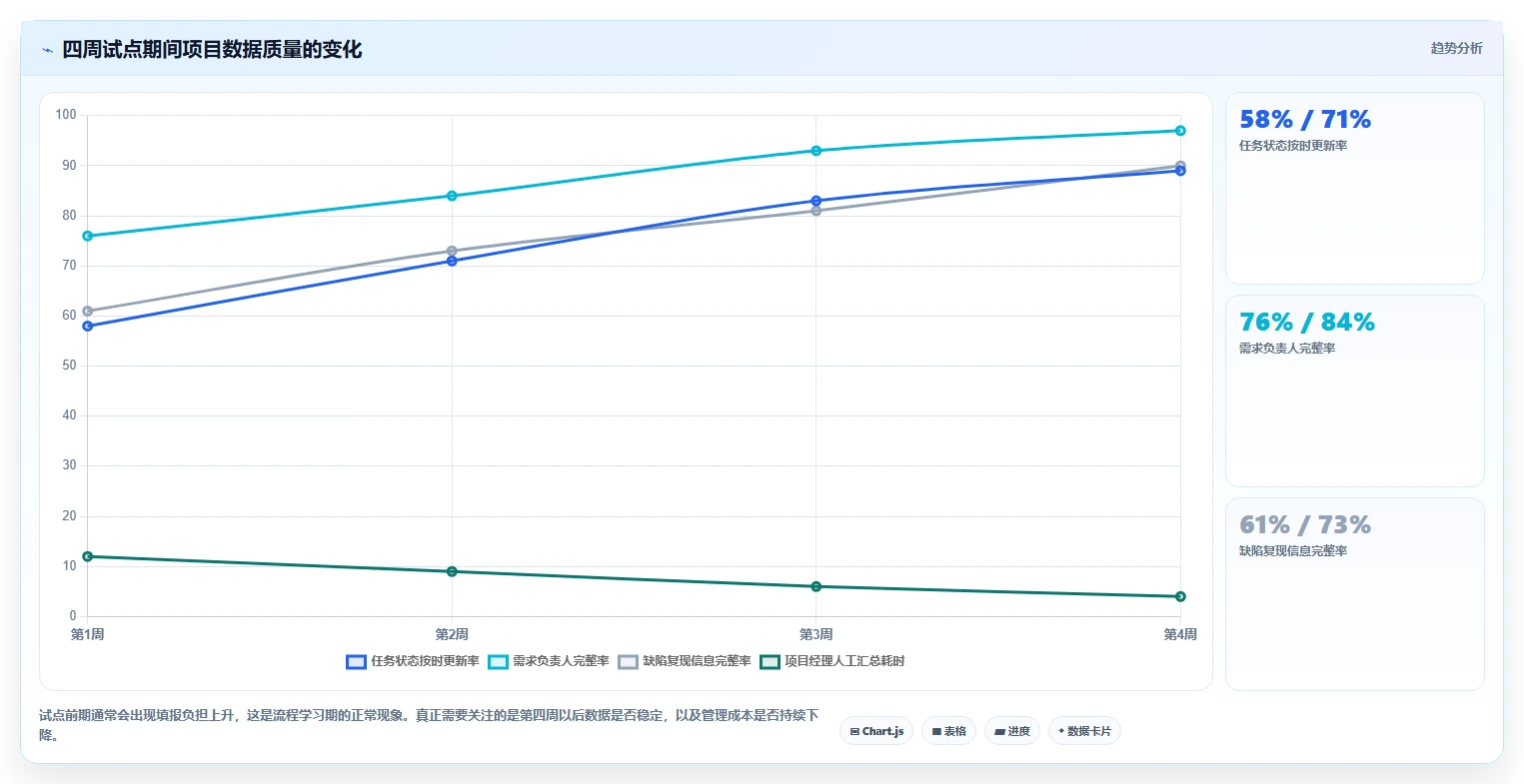Select the green 人工汇总耗时 point at 第4周
The width and height of the screenshot is (1524, 784).
pos(1180,596)
